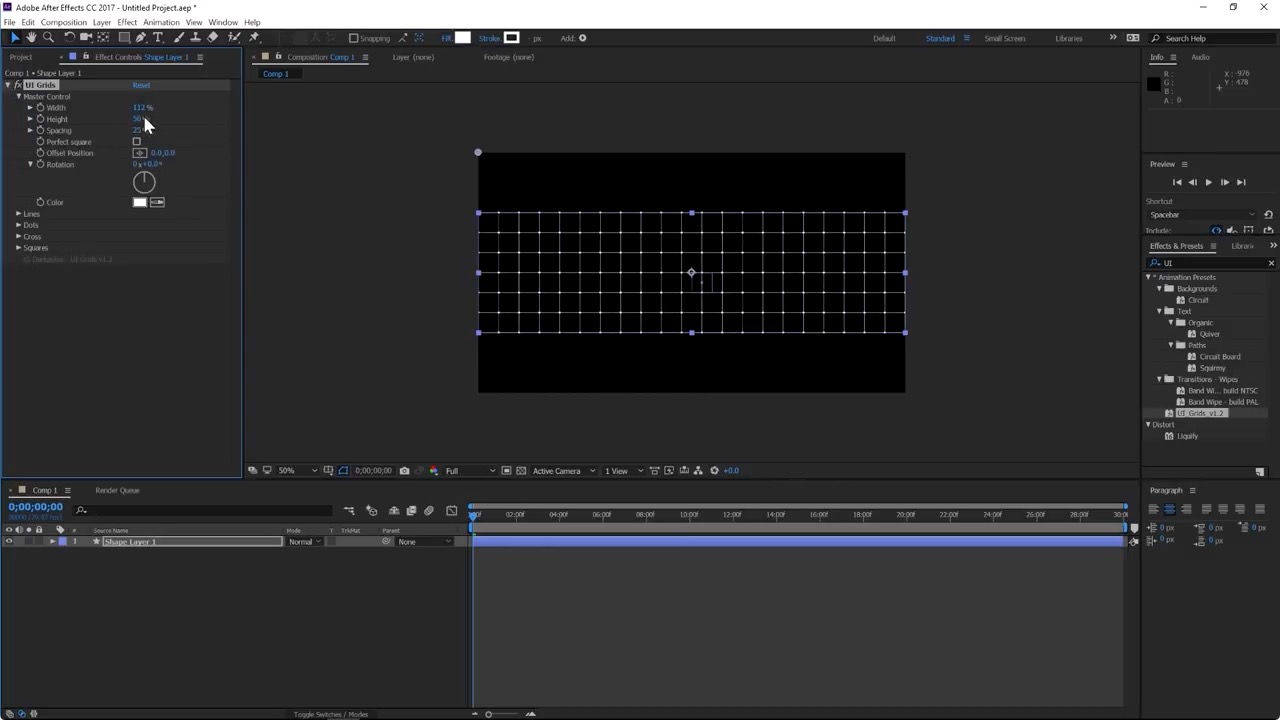Open the Render Queue panel
Image resolution: width=1280 pixels, height=720 pixels.
(117, 490)
